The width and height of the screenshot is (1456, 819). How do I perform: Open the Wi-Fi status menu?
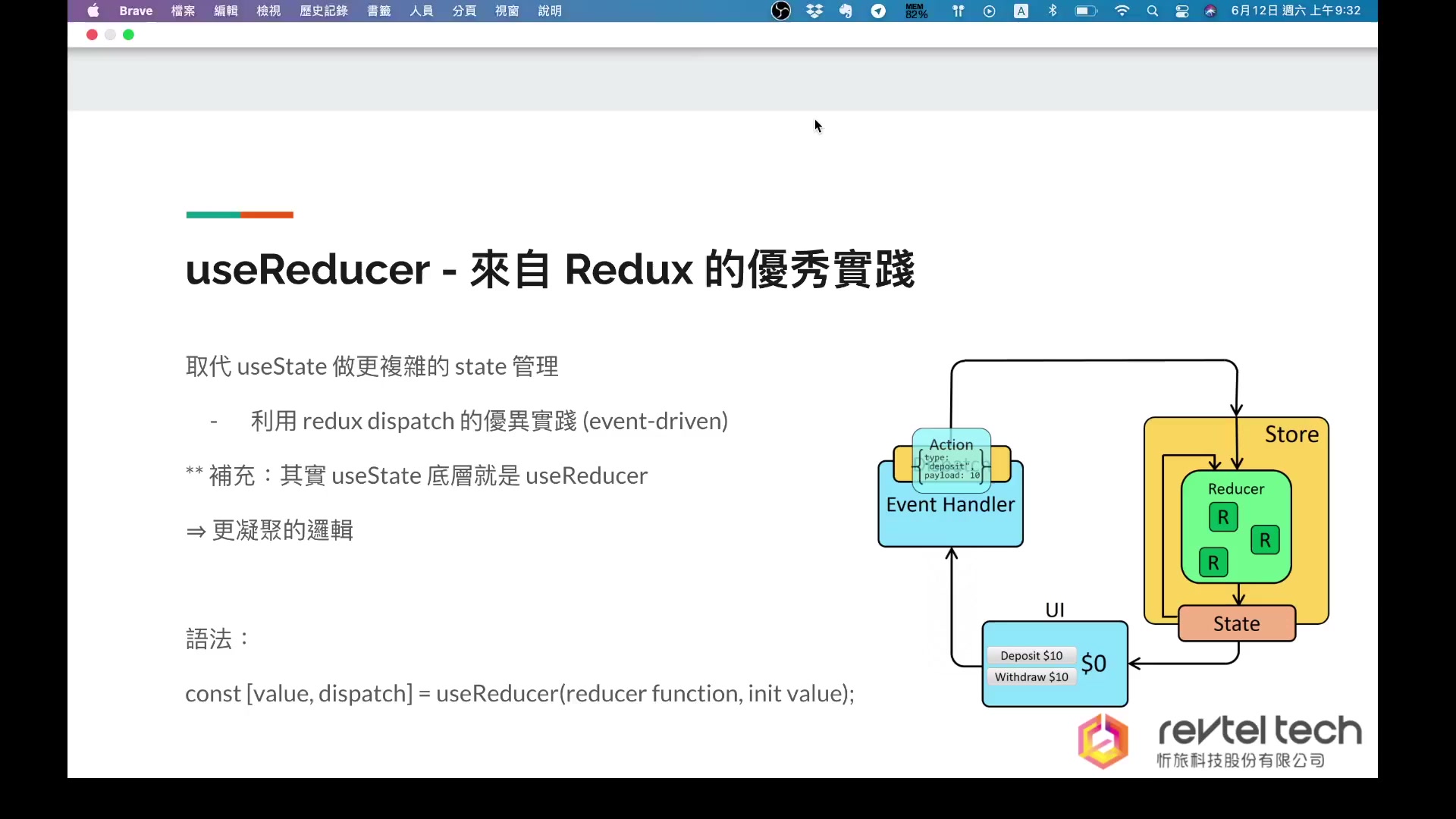click(1122, 11)
